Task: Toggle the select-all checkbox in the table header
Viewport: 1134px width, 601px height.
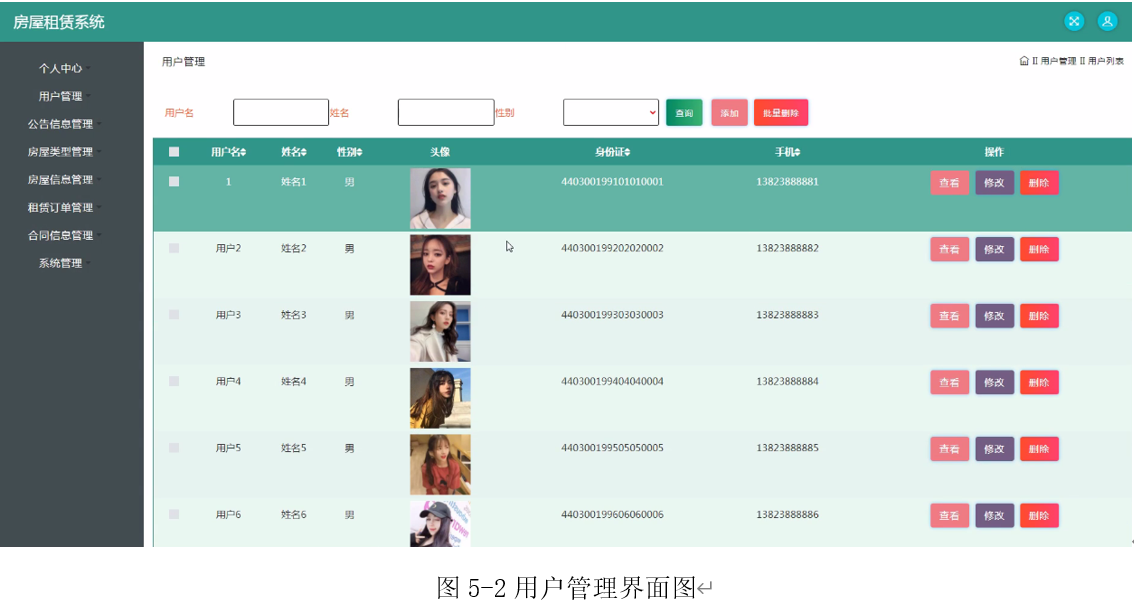Action: 174,151
